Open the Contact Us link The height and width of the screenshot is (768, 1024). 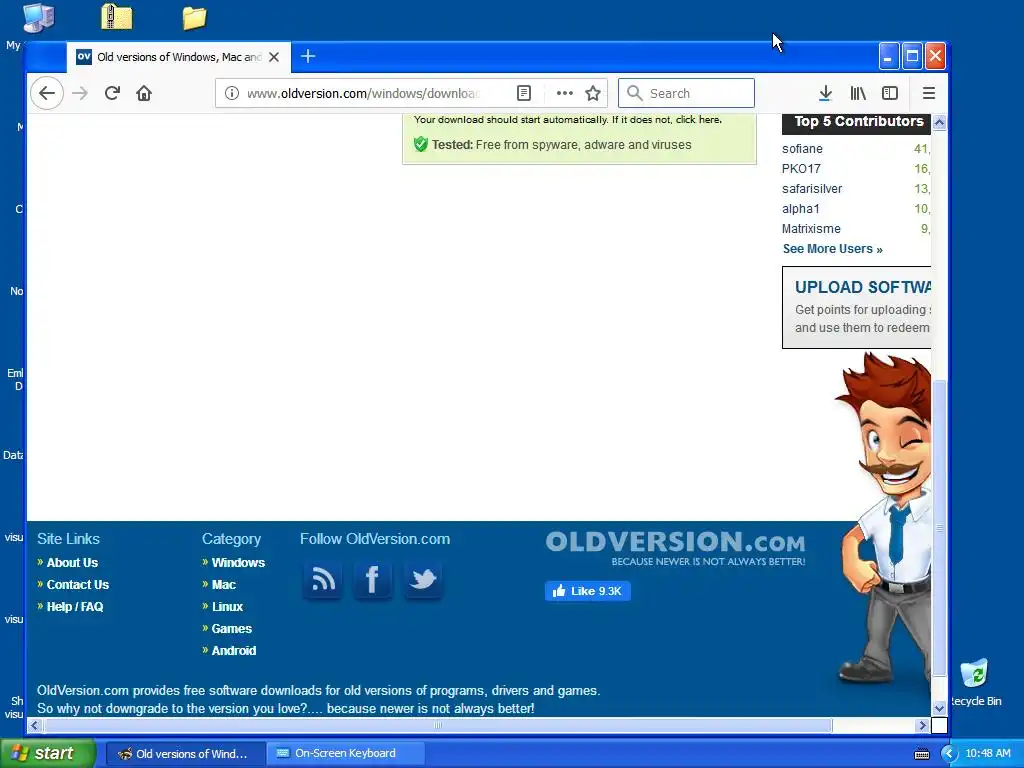[78, 584]
